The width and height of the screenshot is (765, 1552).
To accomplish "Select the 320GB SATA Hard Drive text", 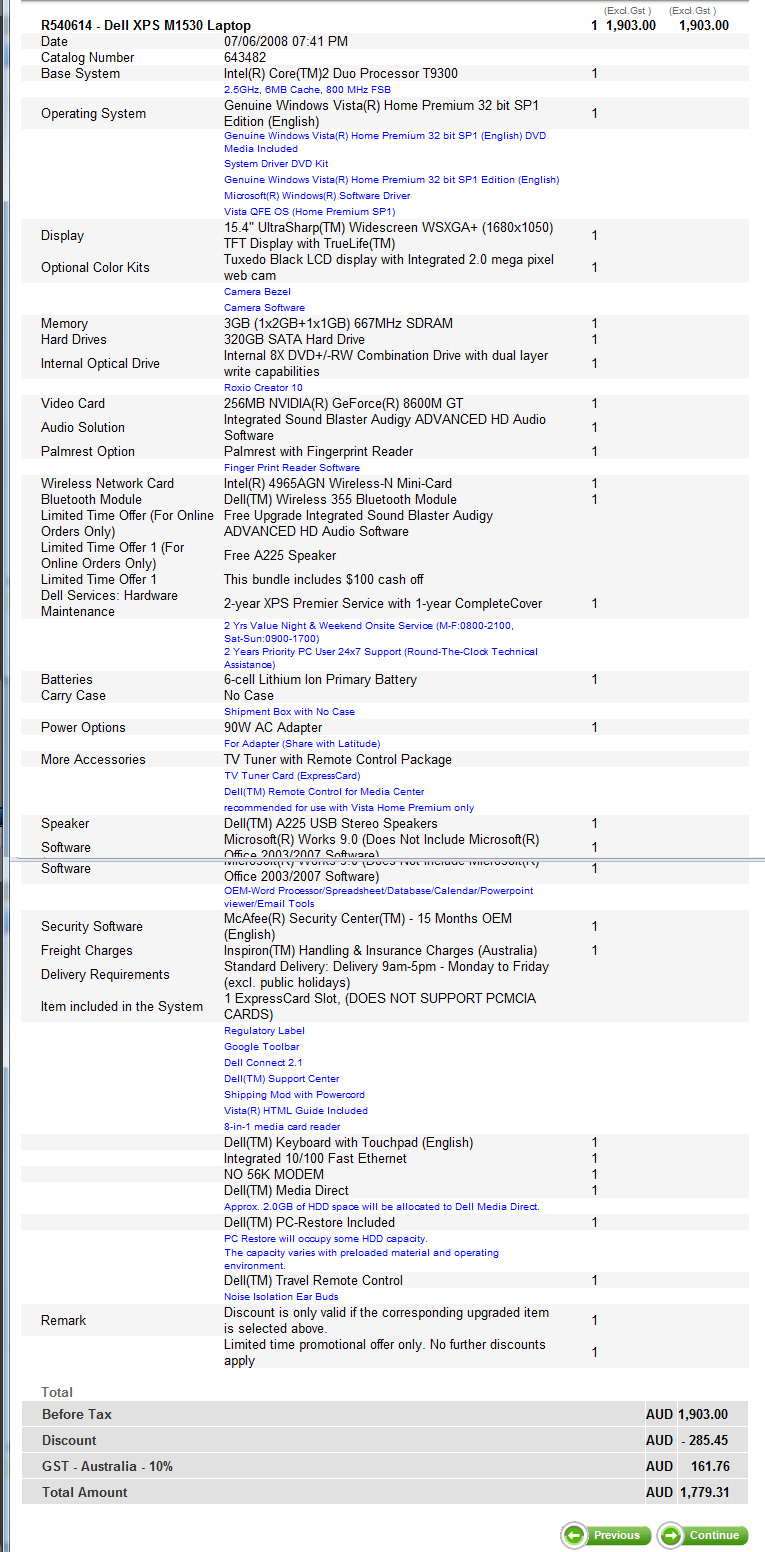I will coord(294,339).
